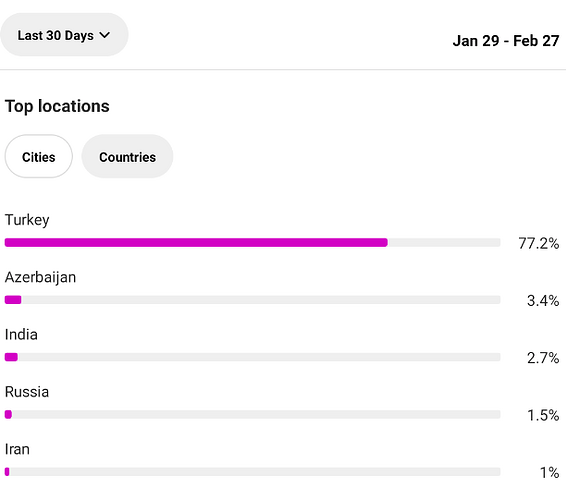Click the 1.5% value for Russia
Viewport: 566px width, 500px height.
point(543,415)
